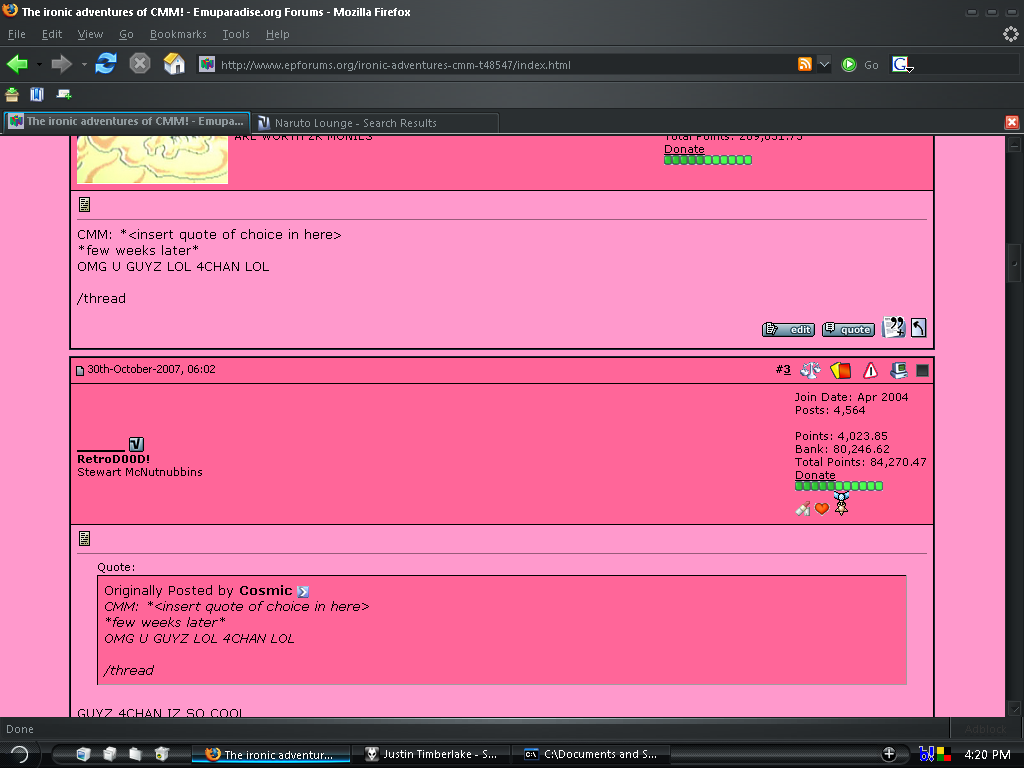Click the view-post arrow next to Cosmic

[x=303, y=592]
